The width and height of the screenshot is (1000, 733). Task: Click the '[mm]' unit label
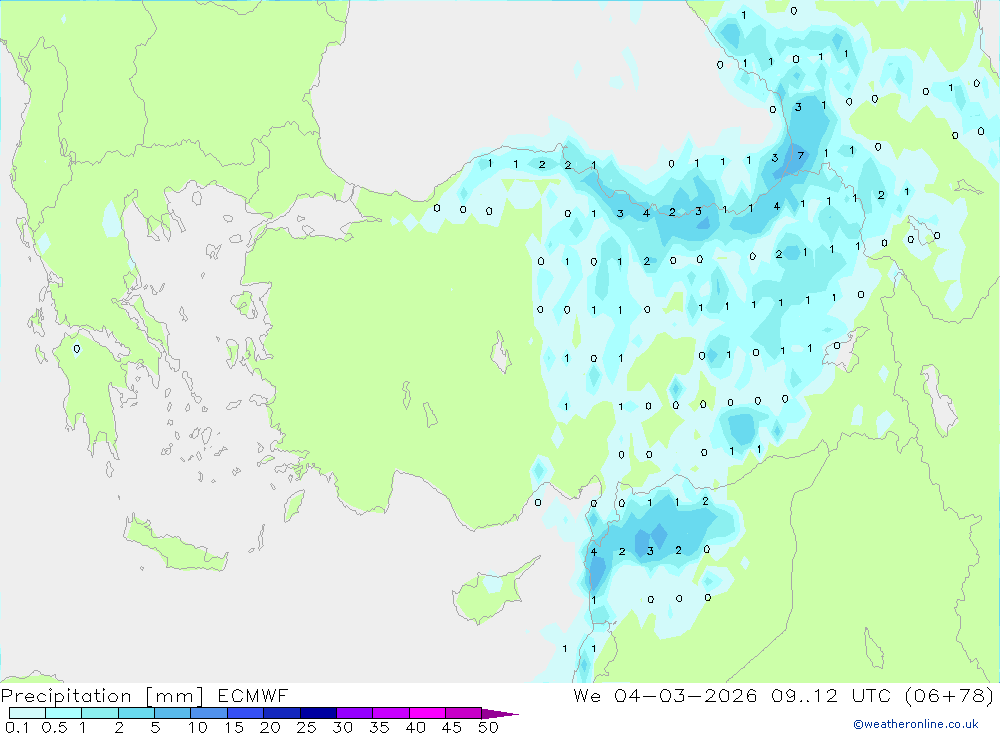tap(174, 695)
